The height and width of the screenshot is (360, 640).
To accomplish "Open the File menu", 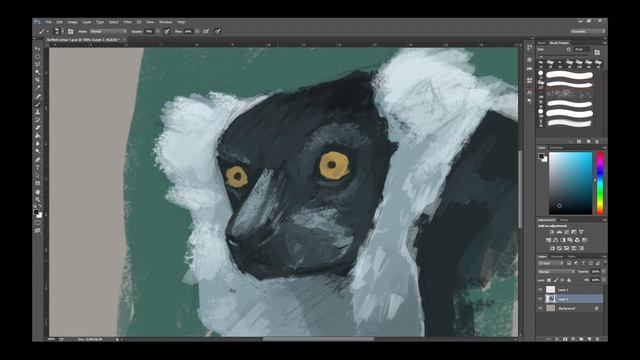I will coord(49,22).
